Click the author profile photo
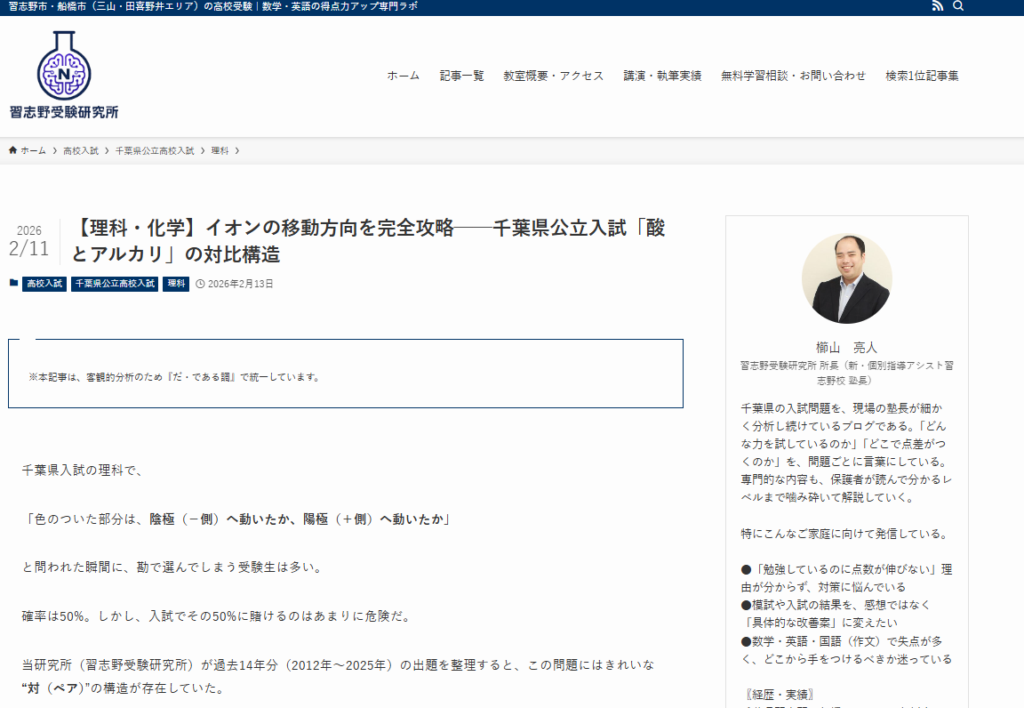 point(846,279)
